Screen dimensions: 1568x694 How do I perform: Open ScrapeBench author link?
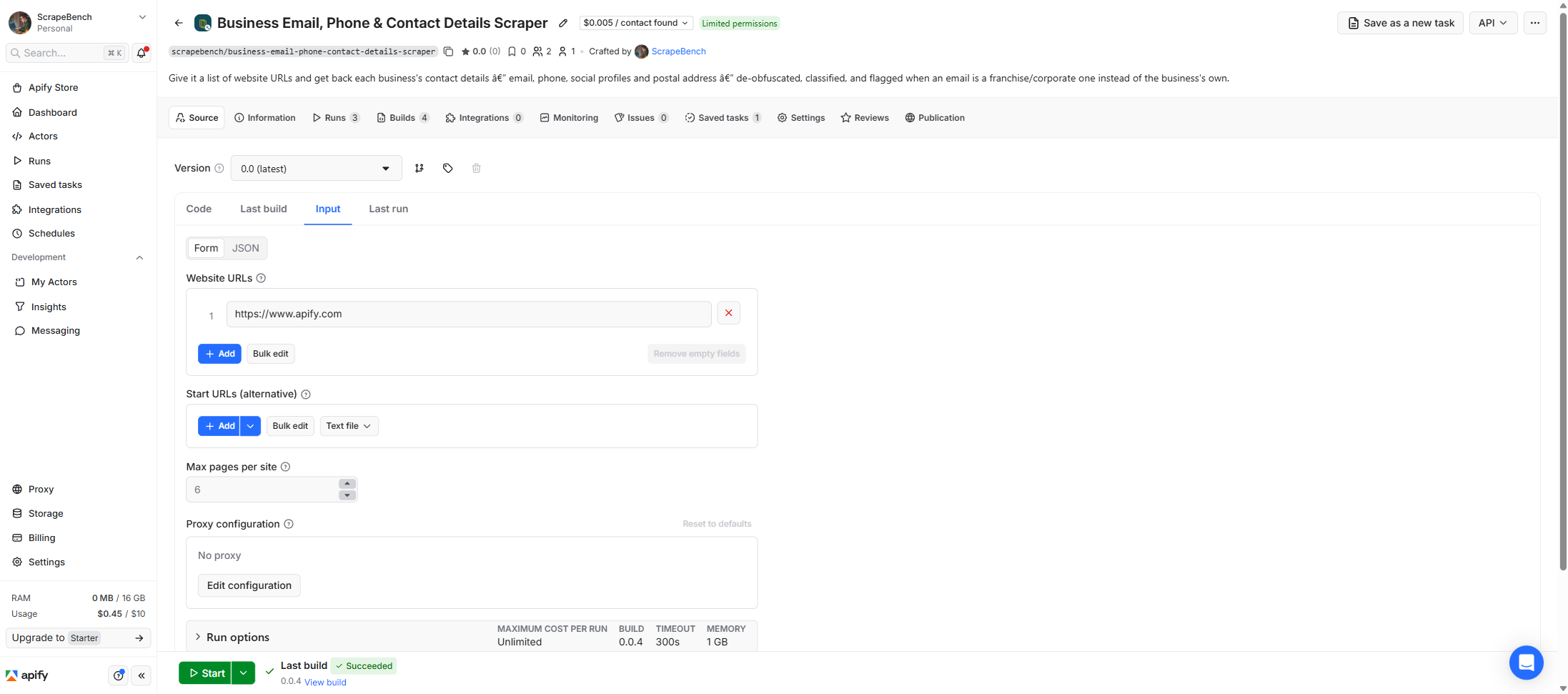pos(678,51)
